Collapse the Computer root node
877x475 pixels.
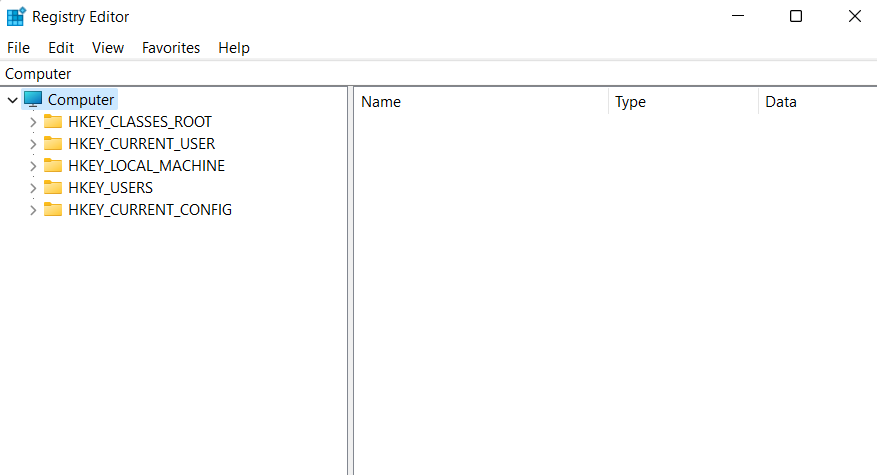(x=12, y=100)
